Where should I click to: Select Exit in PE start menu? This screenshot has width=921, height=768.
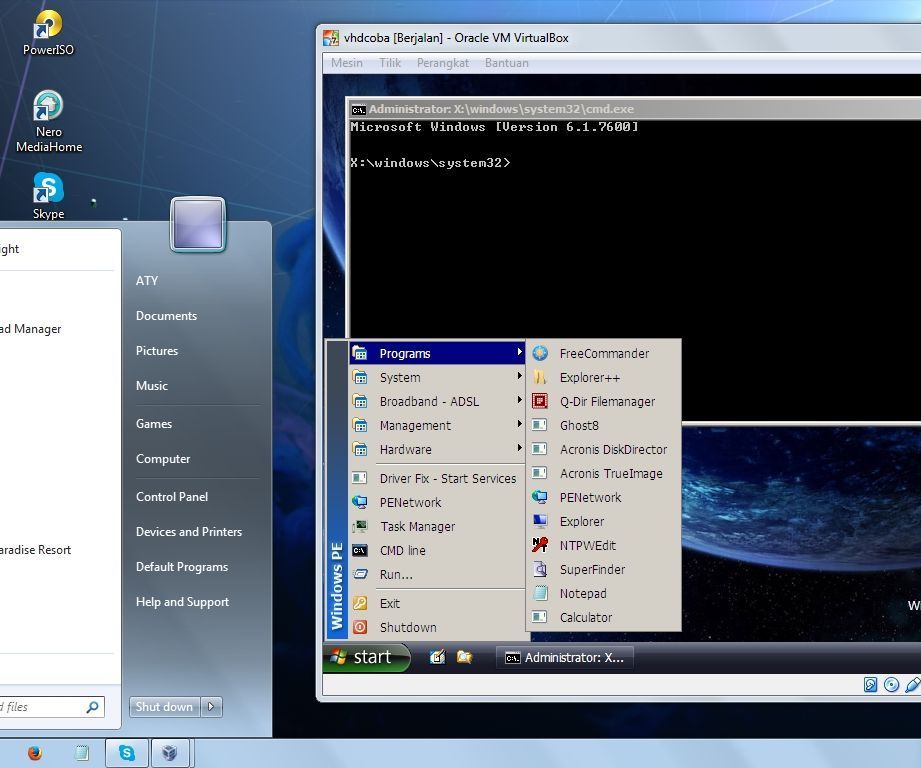pos(436,604)
